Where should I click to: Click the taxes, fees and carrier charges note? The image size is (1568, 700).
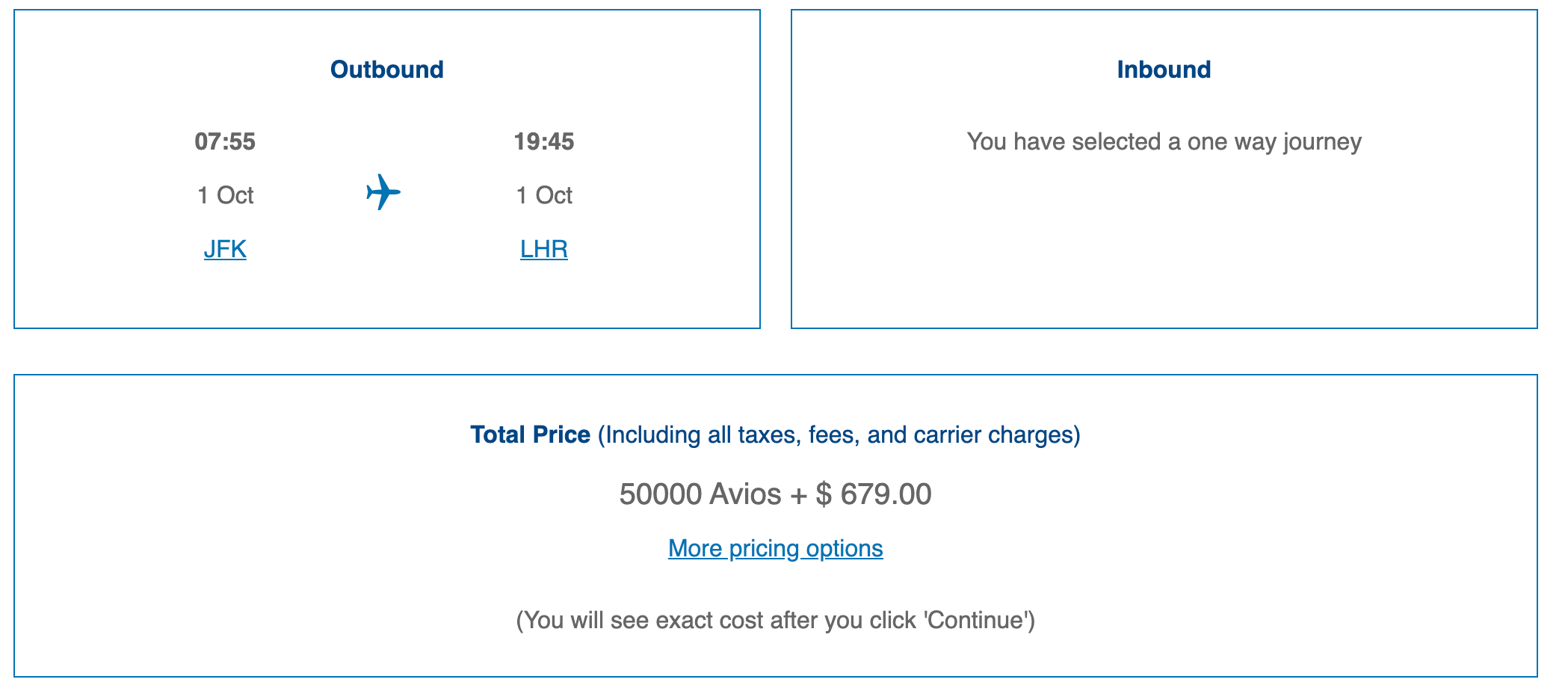pyautogui.click(x=839, y=435)
